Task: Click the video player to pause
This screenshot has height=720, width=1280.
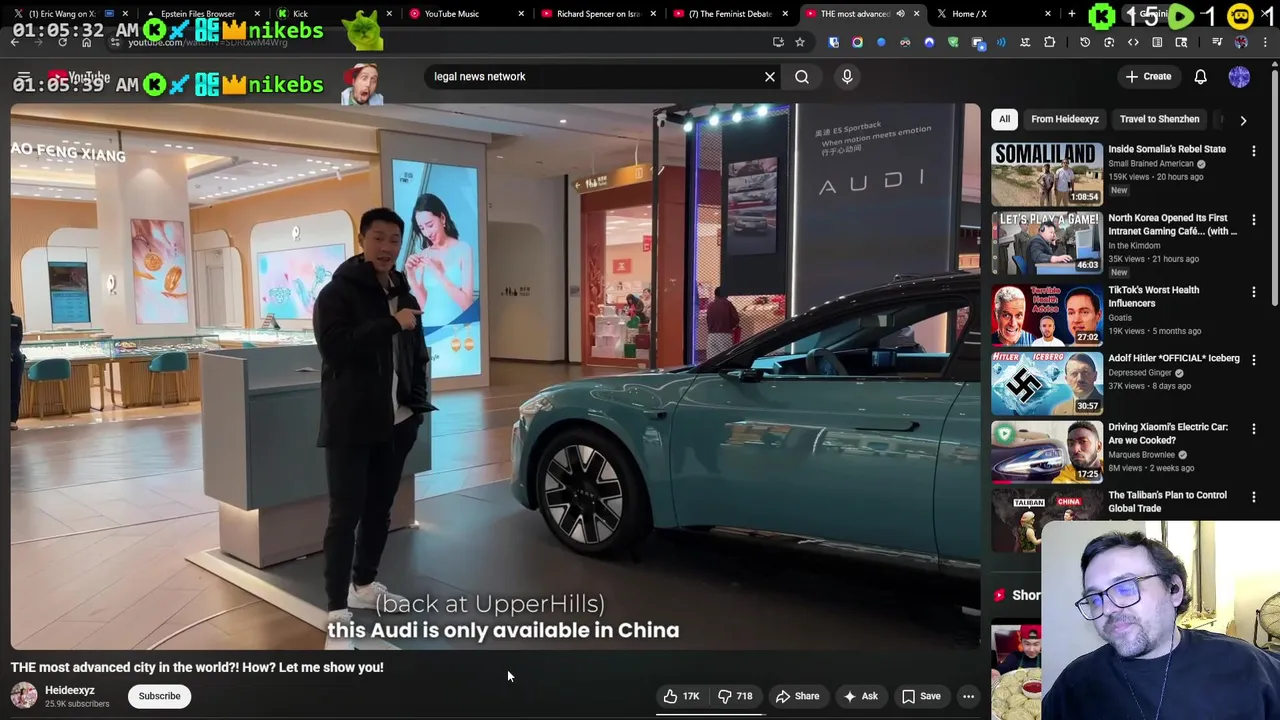Action: [495, 377]
